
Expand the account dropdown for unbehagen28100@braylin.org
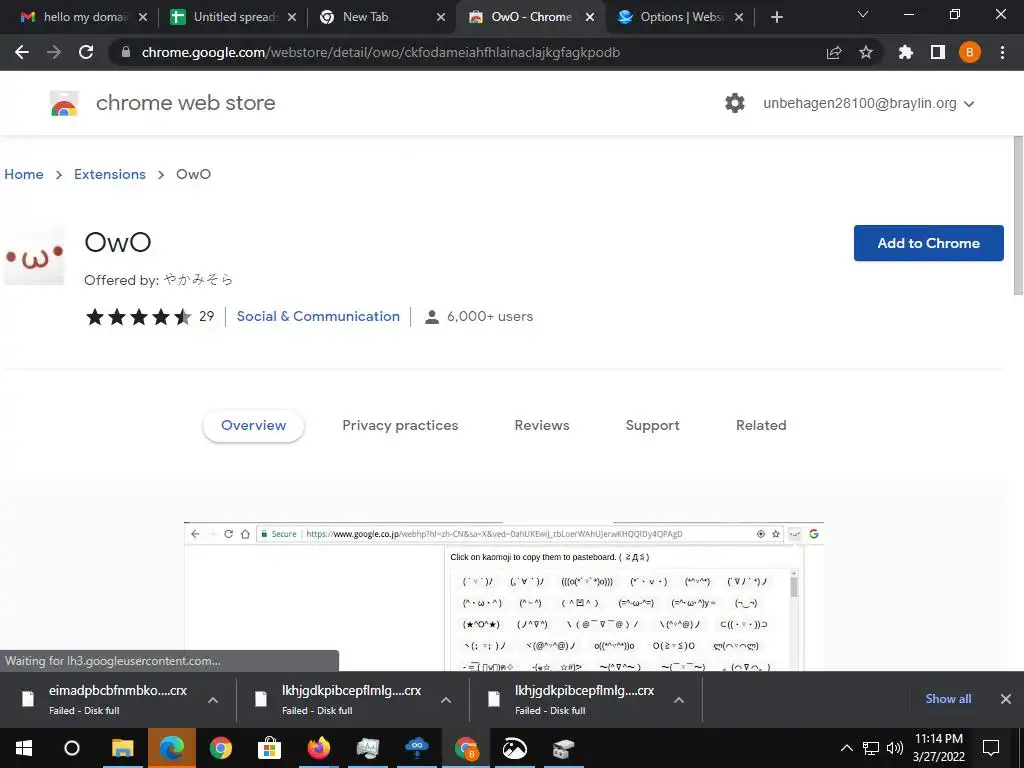(x=969, y=104)
